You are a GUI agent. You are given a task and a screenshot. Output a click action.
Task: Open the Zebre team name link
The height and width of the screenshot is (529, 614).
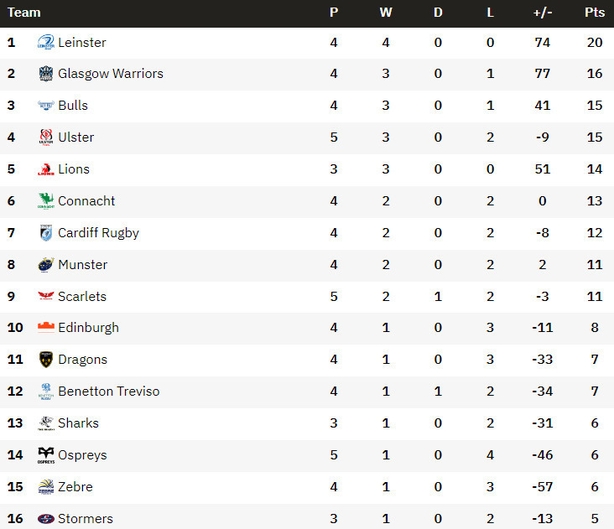(x=75, y=487)
